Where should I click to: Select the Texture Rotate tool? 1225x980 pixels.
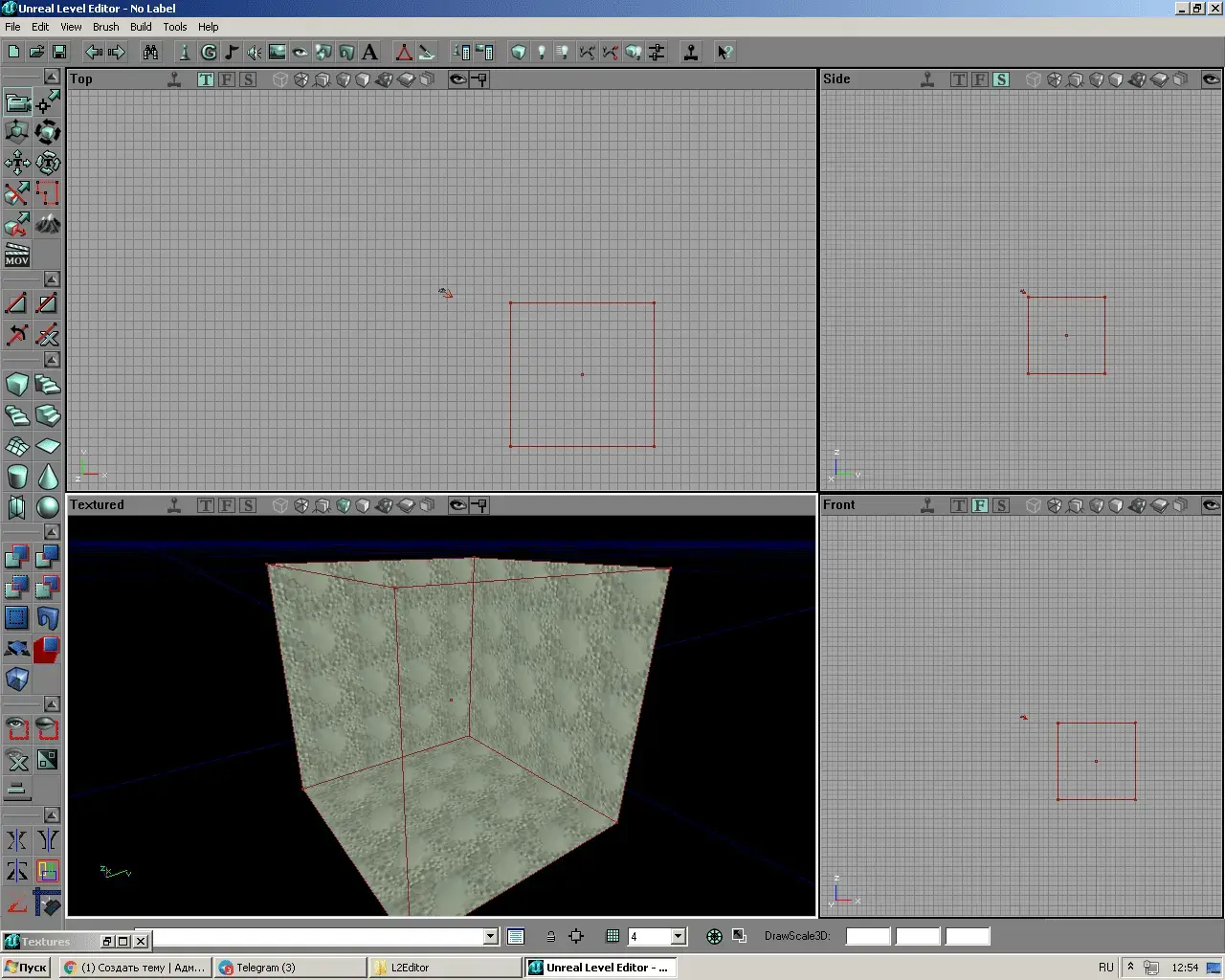click(48, 163)
